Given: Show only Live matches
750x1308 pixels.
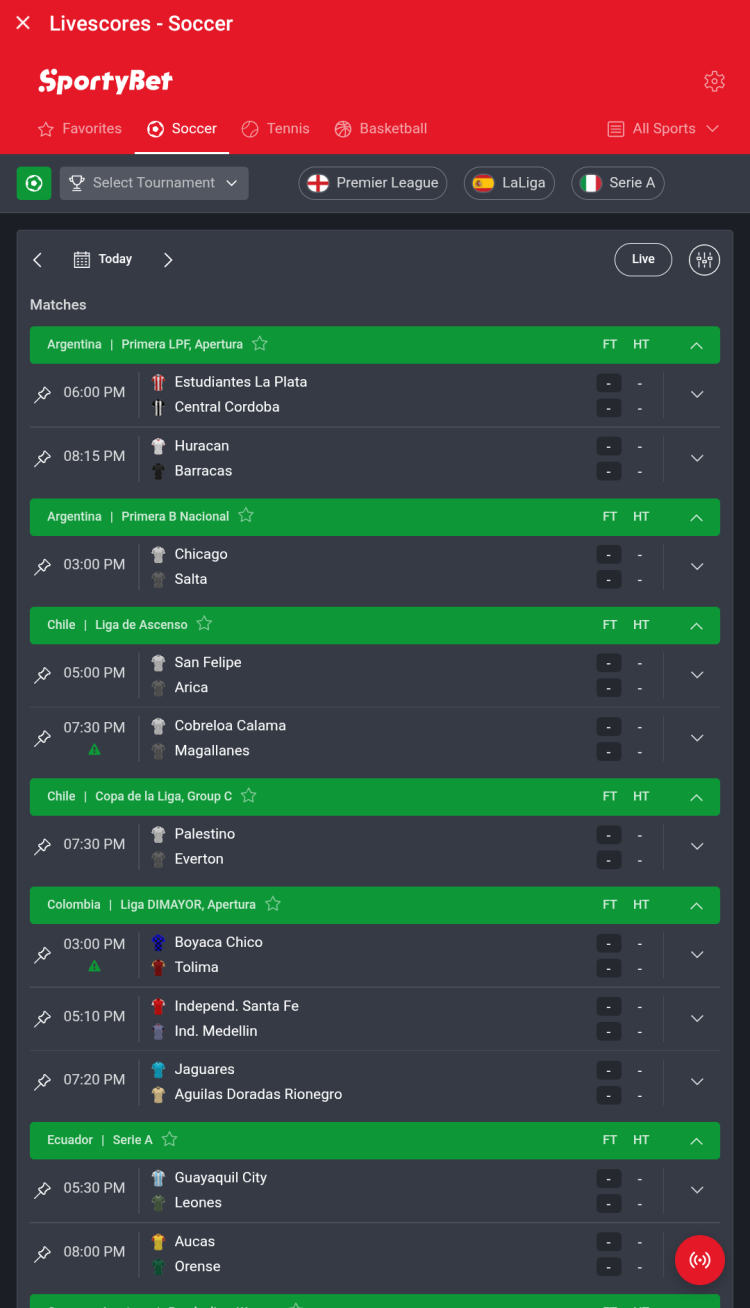Looking at the screenshot, I should point(643,260).
